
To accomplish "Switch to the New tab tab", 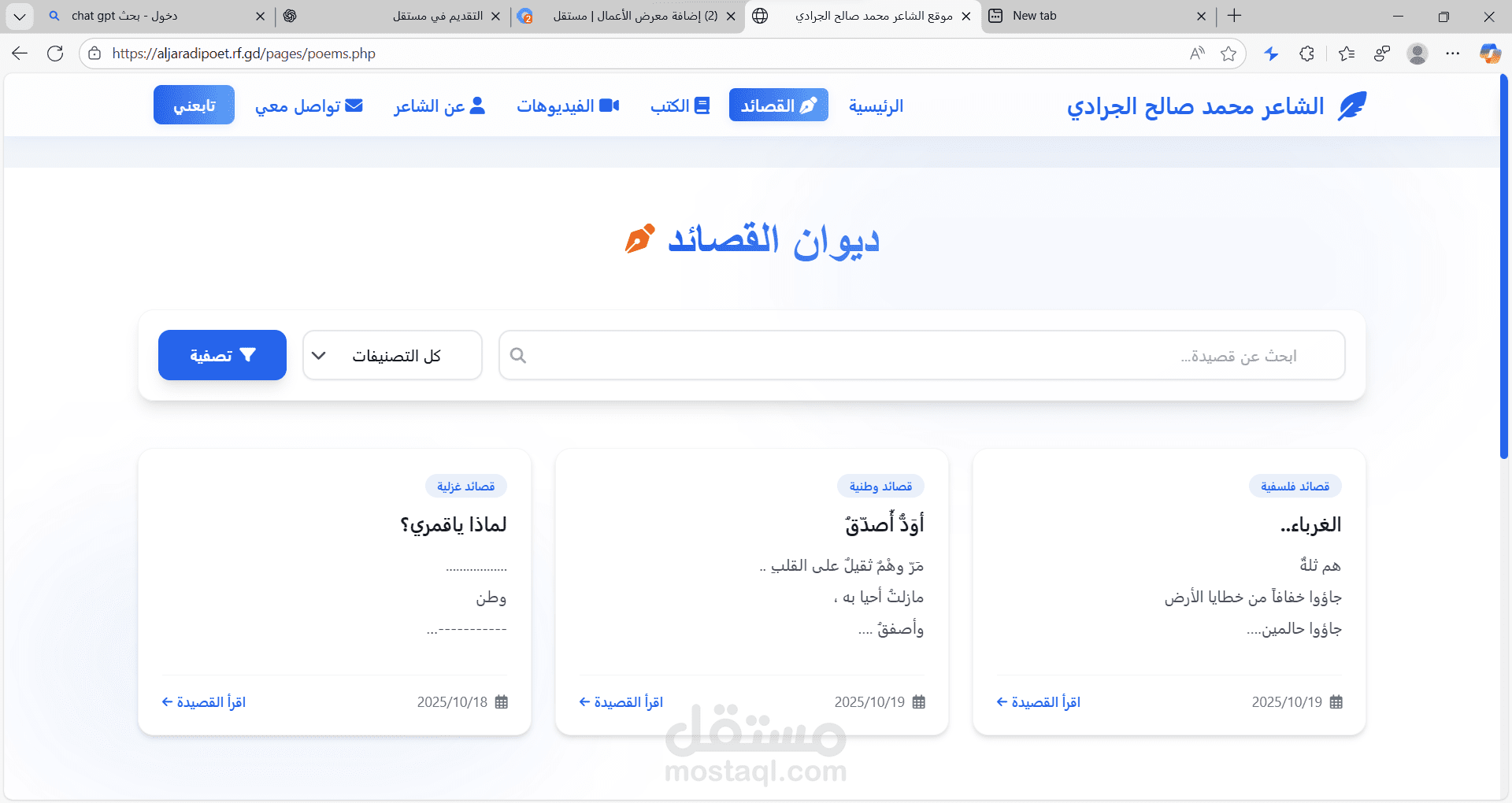I will 1099,16.
